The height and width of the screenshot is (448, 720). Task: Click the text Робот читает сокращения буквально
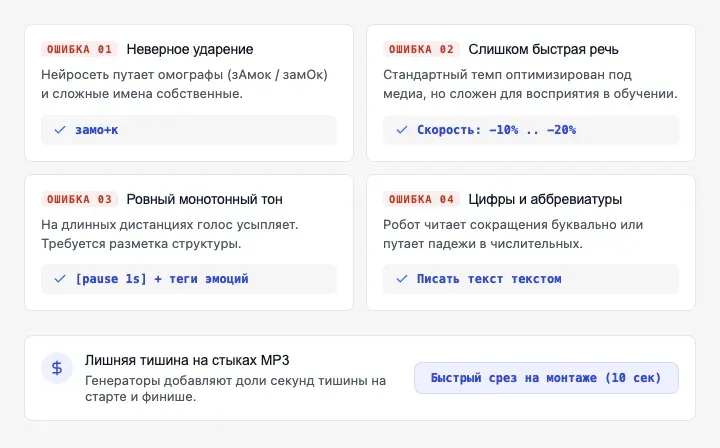click(500, 225)
